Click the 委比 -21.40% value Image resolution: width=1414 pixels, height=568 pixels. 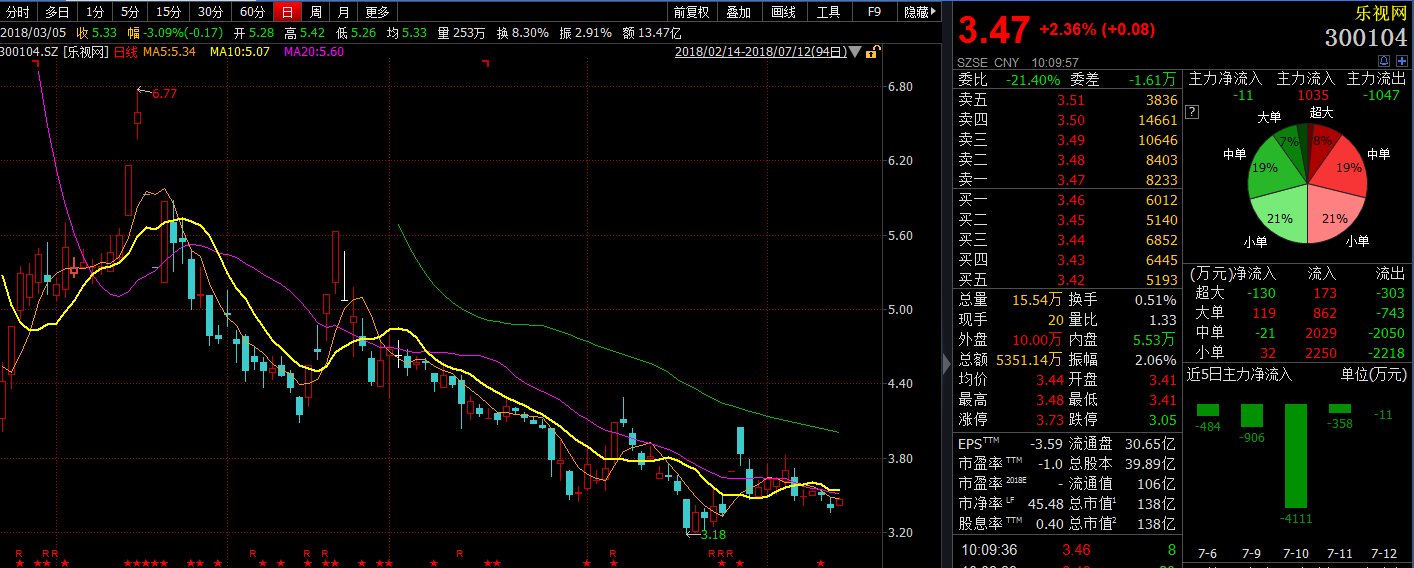pos(1032,80)
